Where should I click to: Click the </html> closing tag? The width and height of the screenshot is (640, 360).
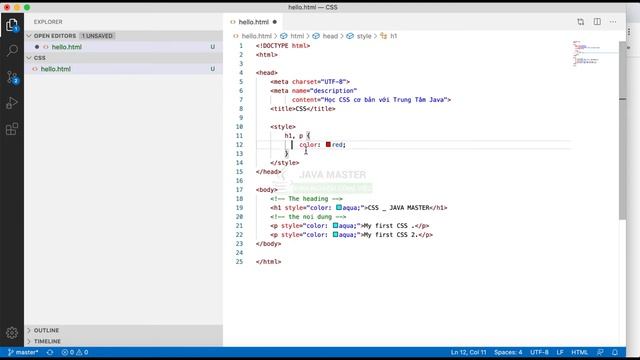[268, 261]
